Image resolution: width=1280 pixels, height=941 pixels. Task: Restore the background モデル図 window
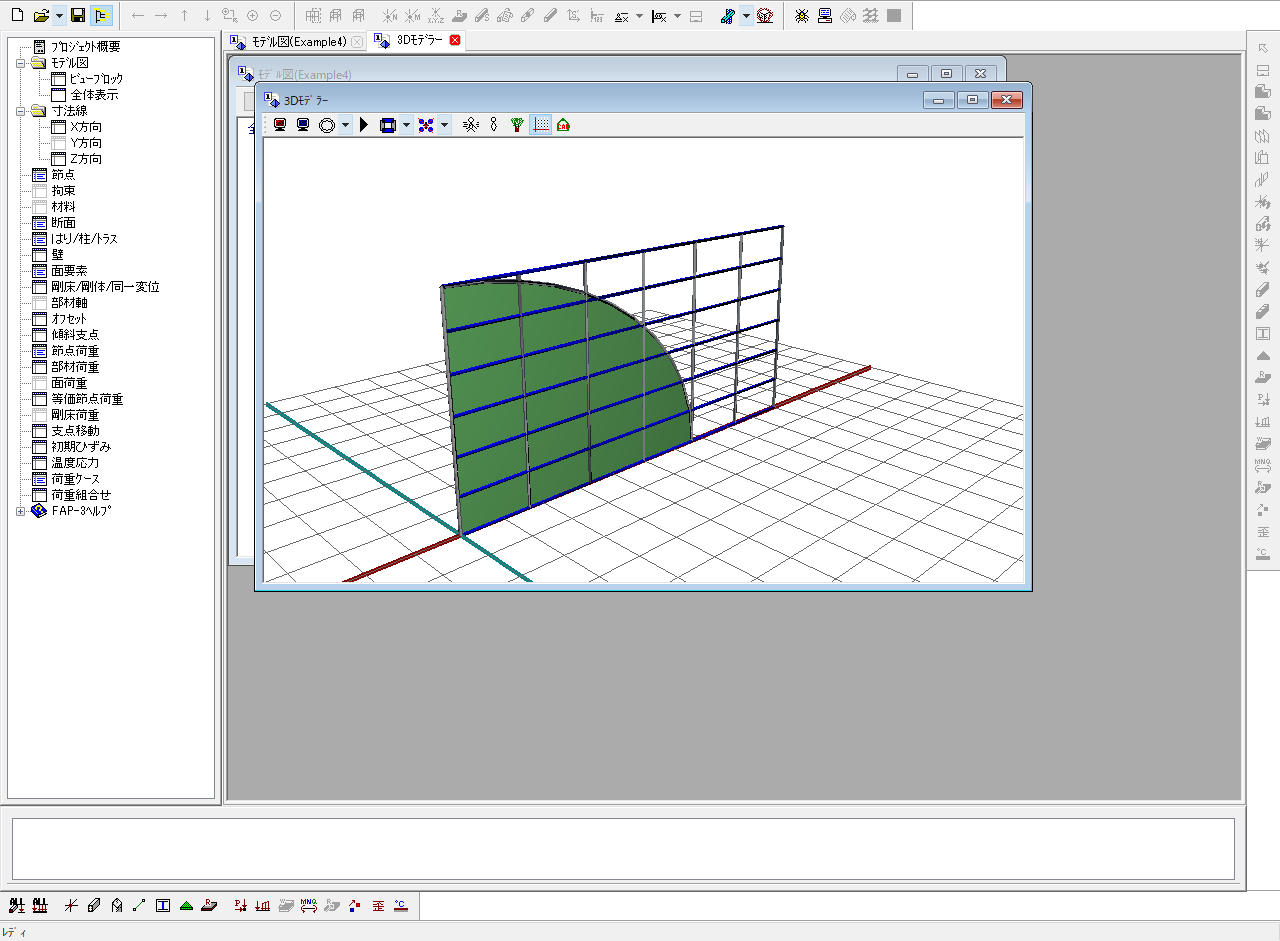pyautogui.click(x=945, y=73)
